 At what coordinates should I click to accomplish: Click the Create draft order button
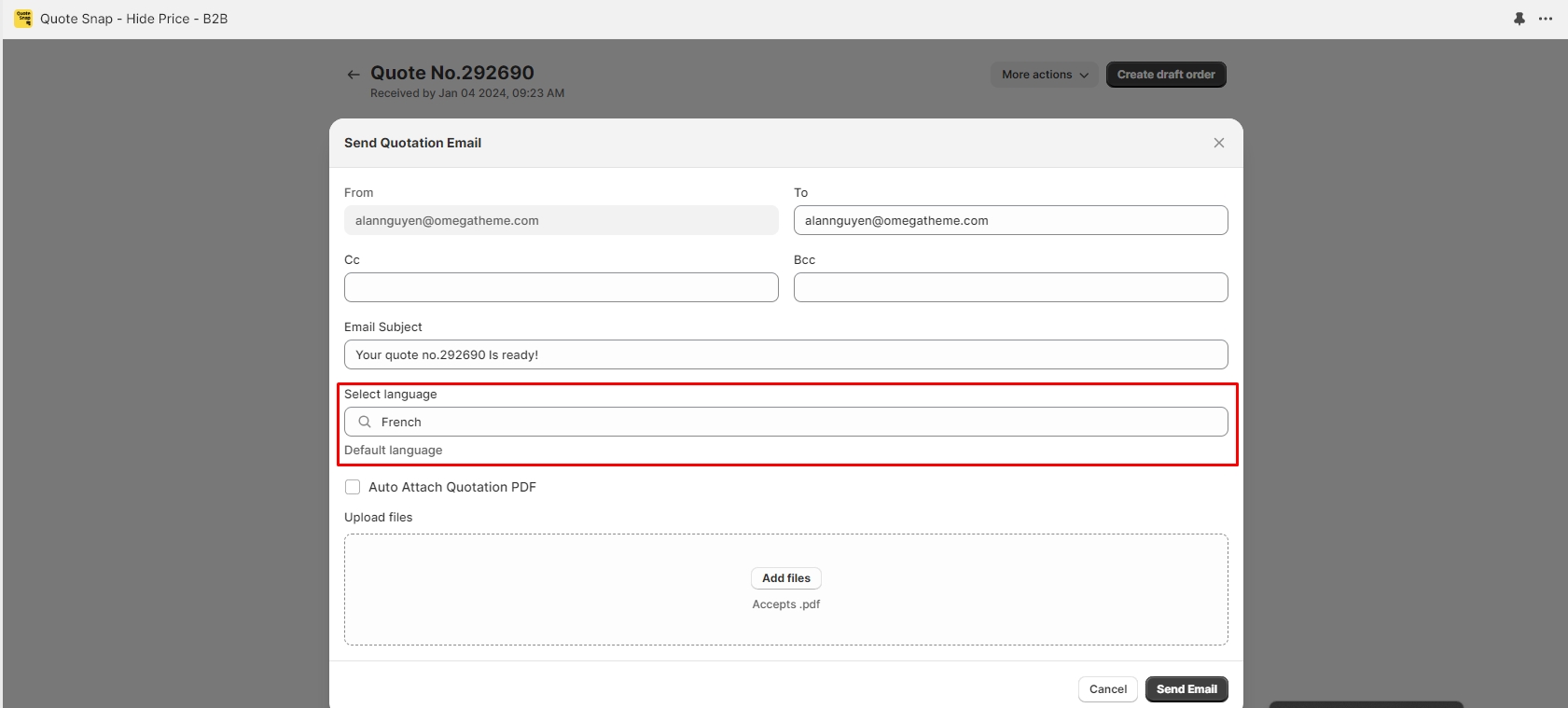(x=1165, y=75)
